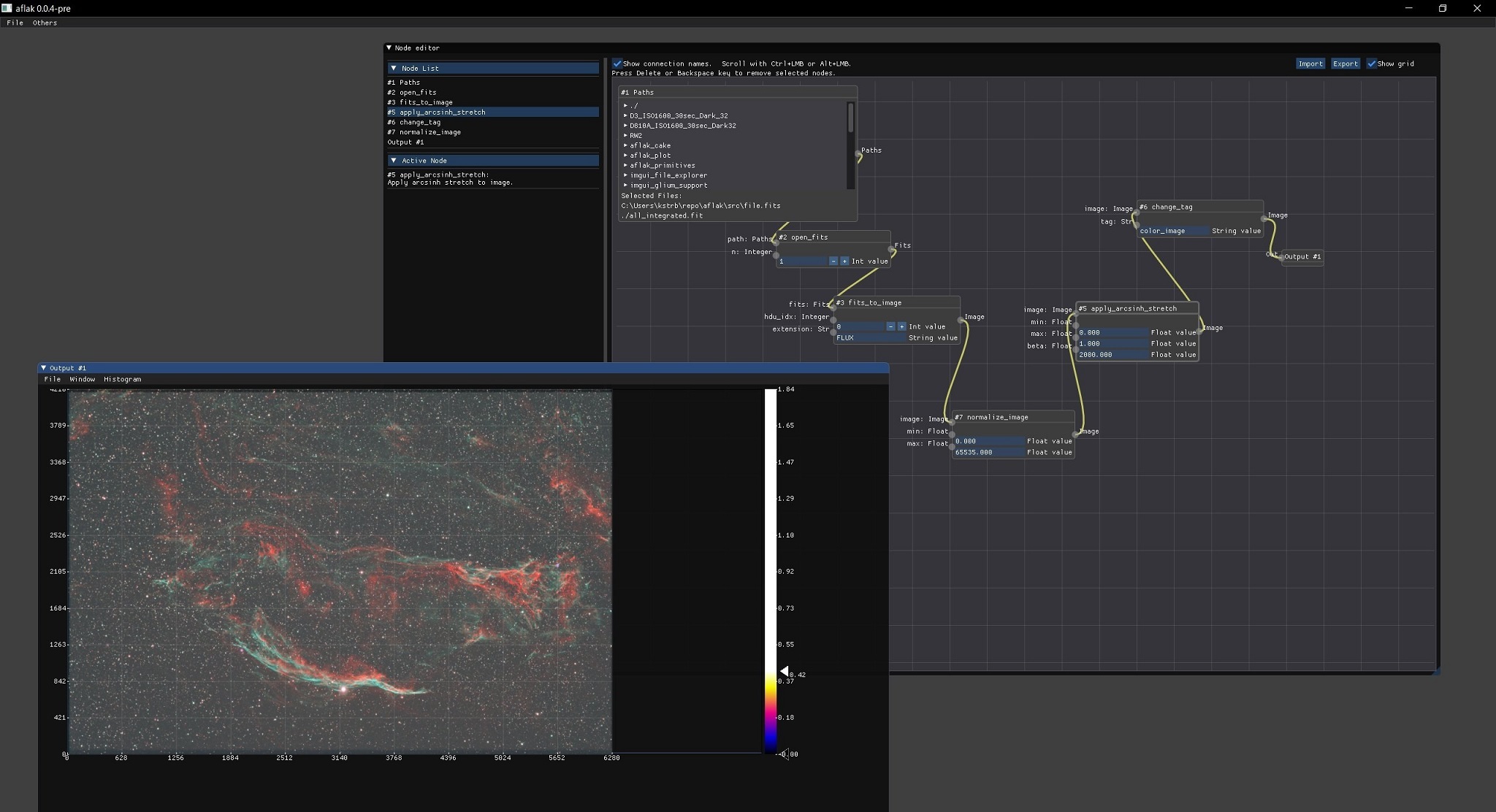Click the max input pin on normalize_image
The height and width of the screenshot is (812, 1496).
point(952,447)
